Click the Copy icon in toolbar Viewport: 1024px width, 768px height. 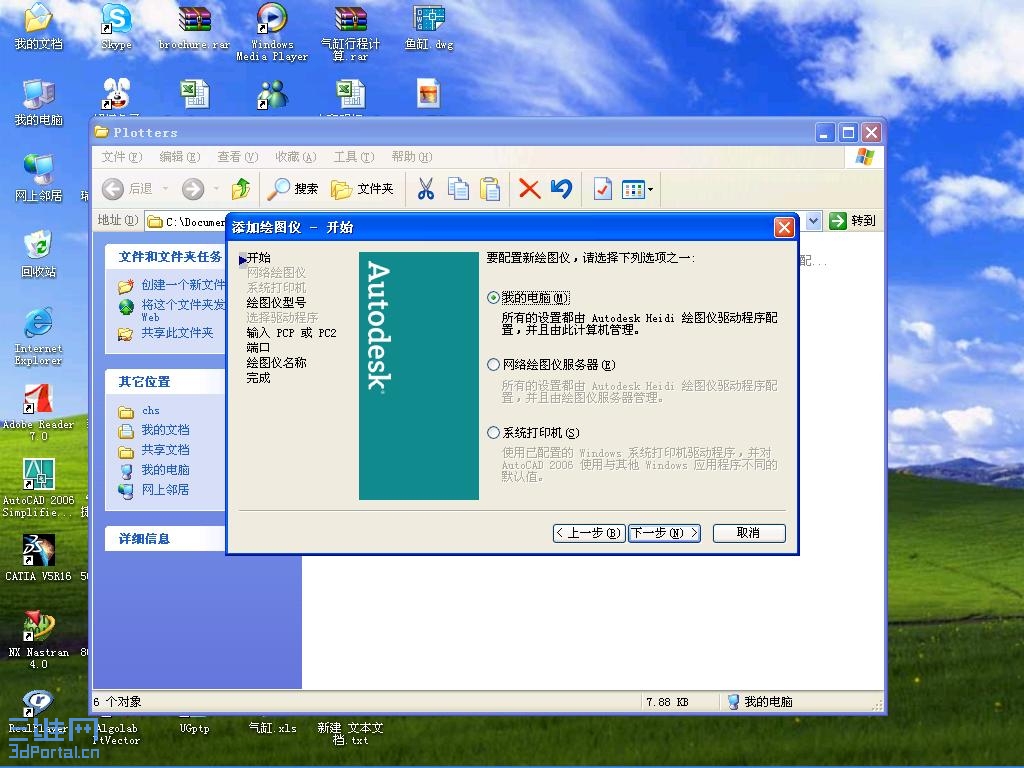(x=458, y=189)
